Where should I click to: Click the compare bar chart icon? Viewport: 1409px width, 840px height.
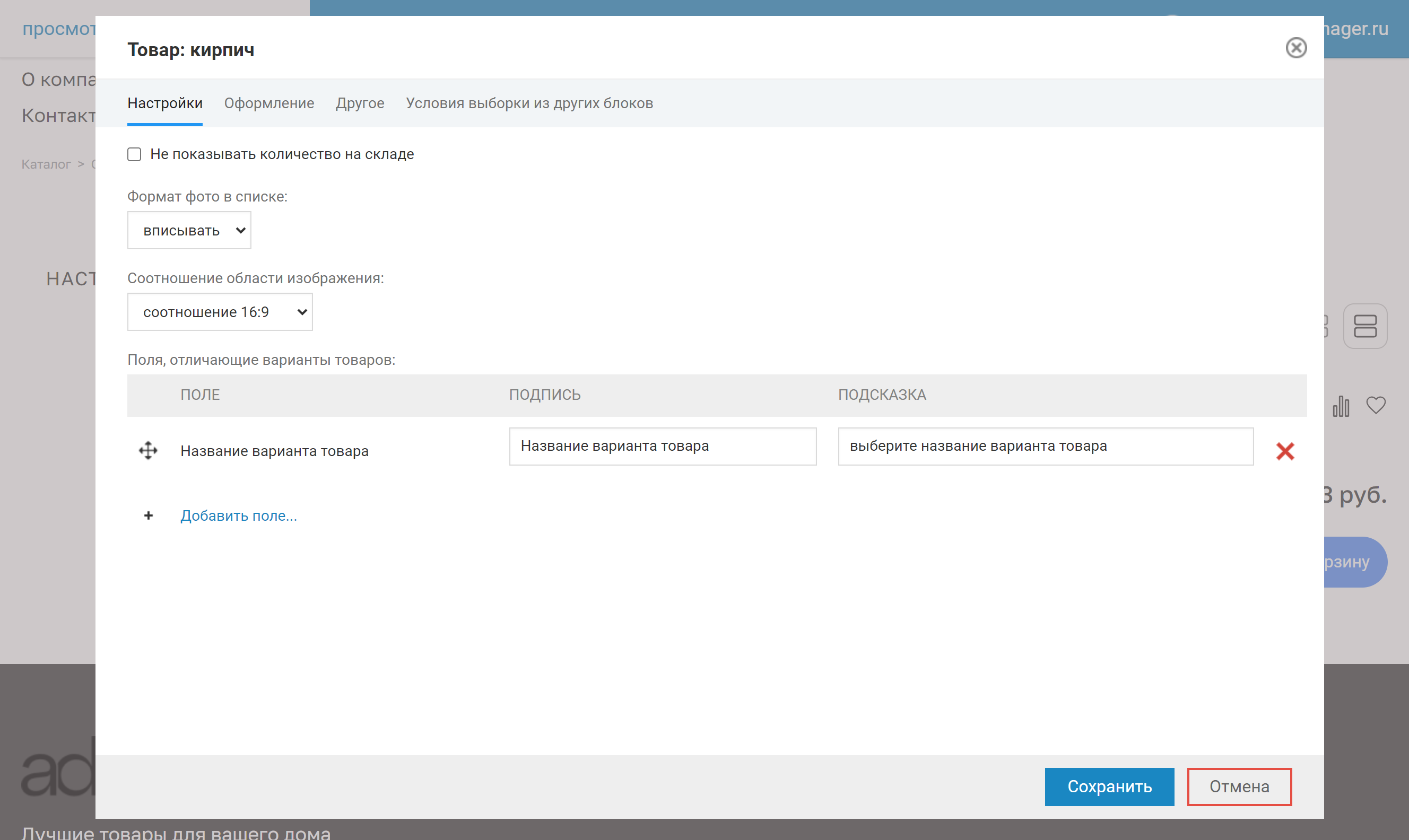(1341, 406)
